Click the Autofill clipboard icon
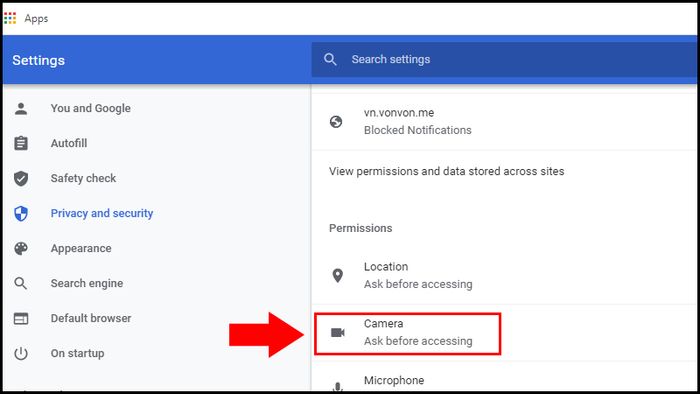The image size is (700, 394). [21, 143]
